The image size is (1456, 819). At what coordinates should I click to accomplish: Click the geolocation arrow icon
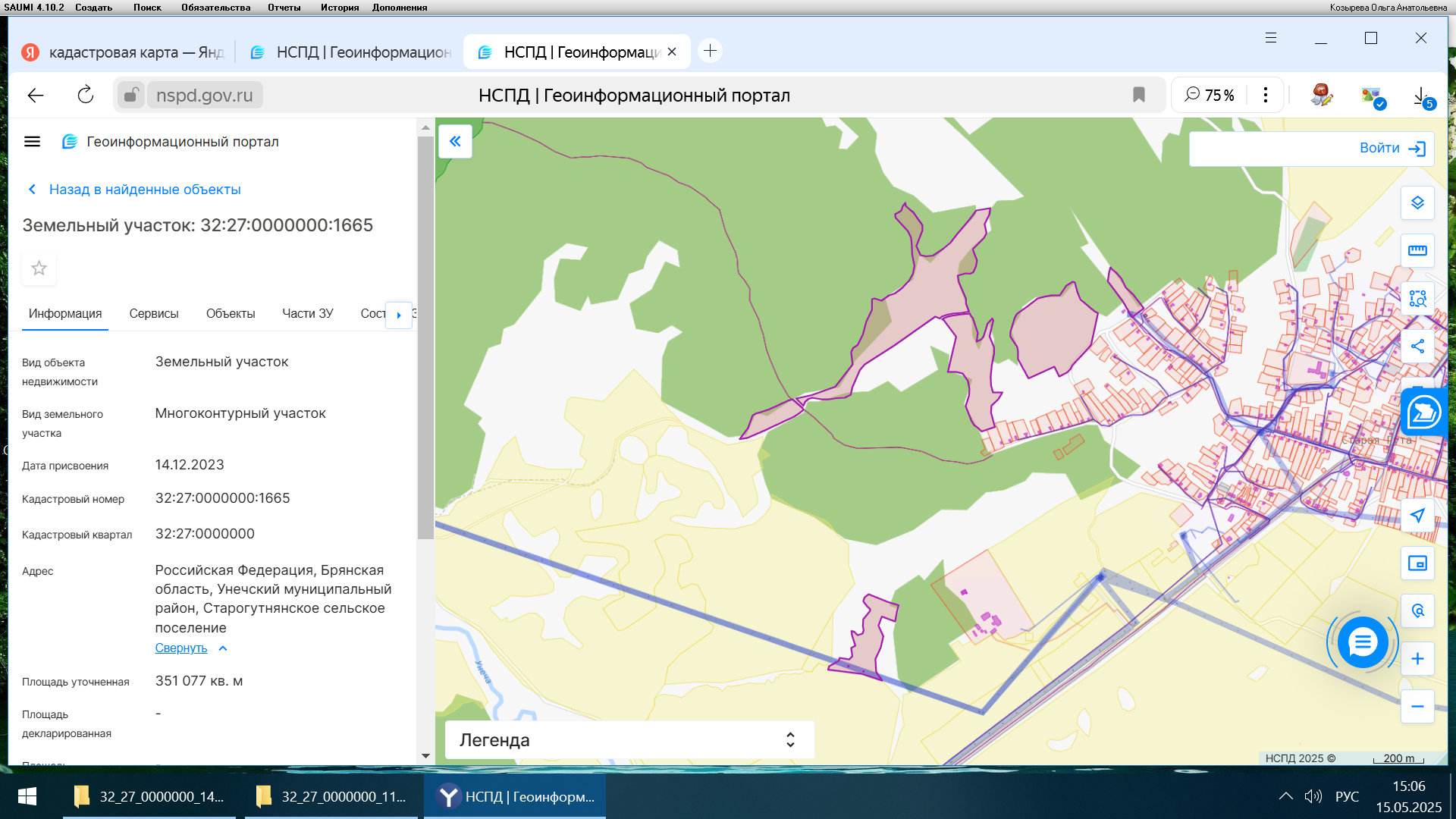pos(1417,516)
